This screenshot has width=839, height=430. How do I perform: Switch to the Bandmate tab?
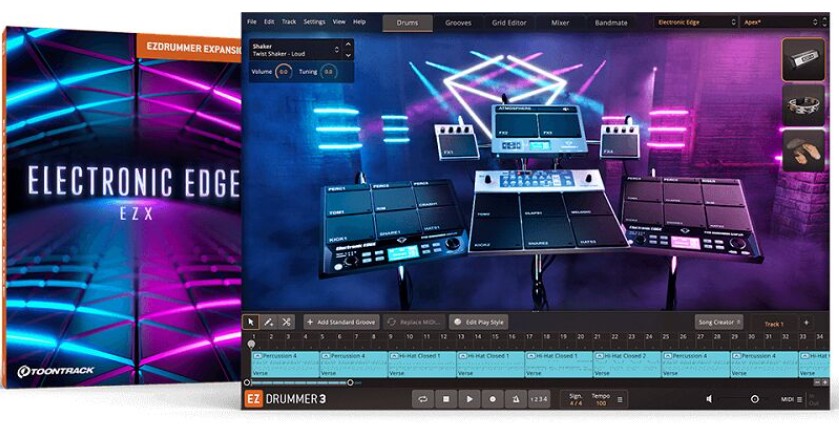tap(611, 23)
